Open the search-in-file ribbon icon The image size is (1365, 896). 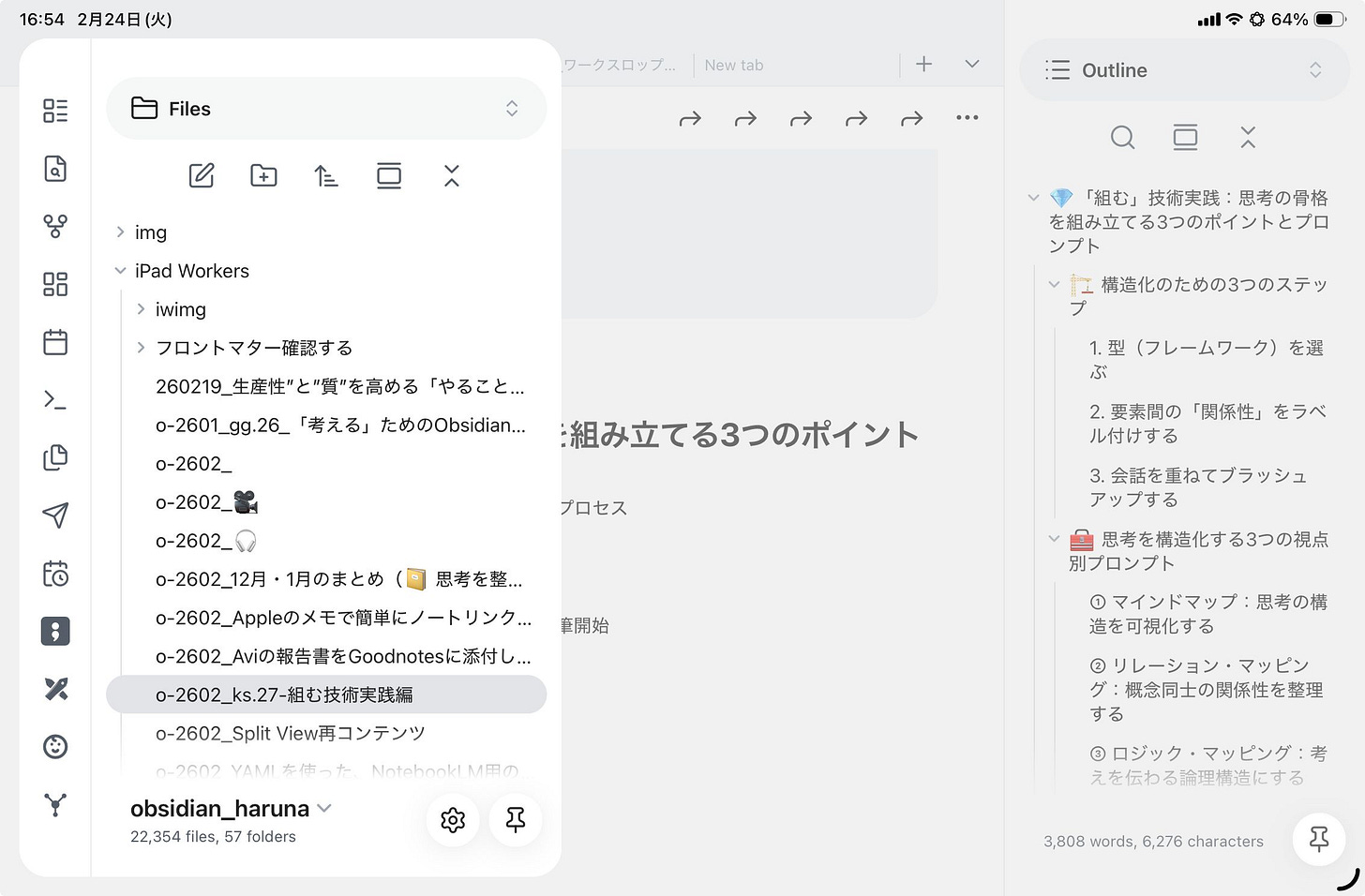coord(55,169)
